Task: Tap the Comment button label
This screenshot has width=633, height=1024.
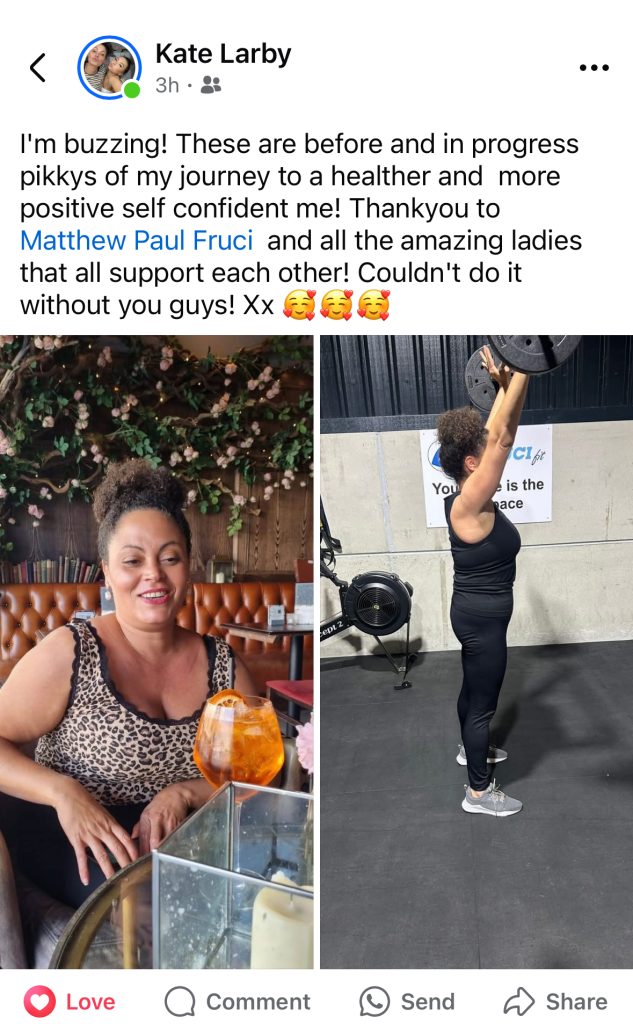Action: pos(258,1002)
